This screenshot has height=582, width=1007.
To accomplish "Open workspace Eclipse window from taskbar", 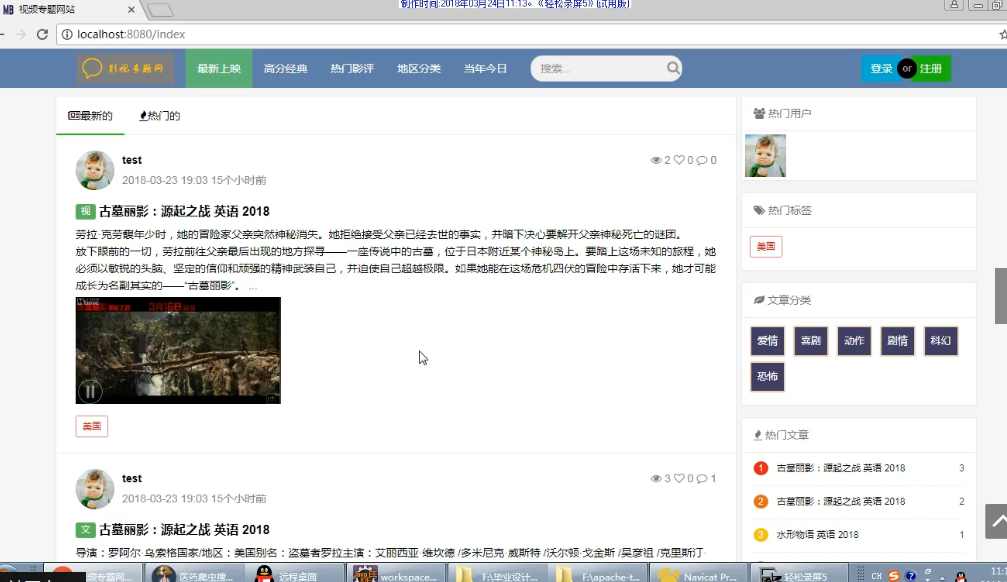I will point(396,574).
